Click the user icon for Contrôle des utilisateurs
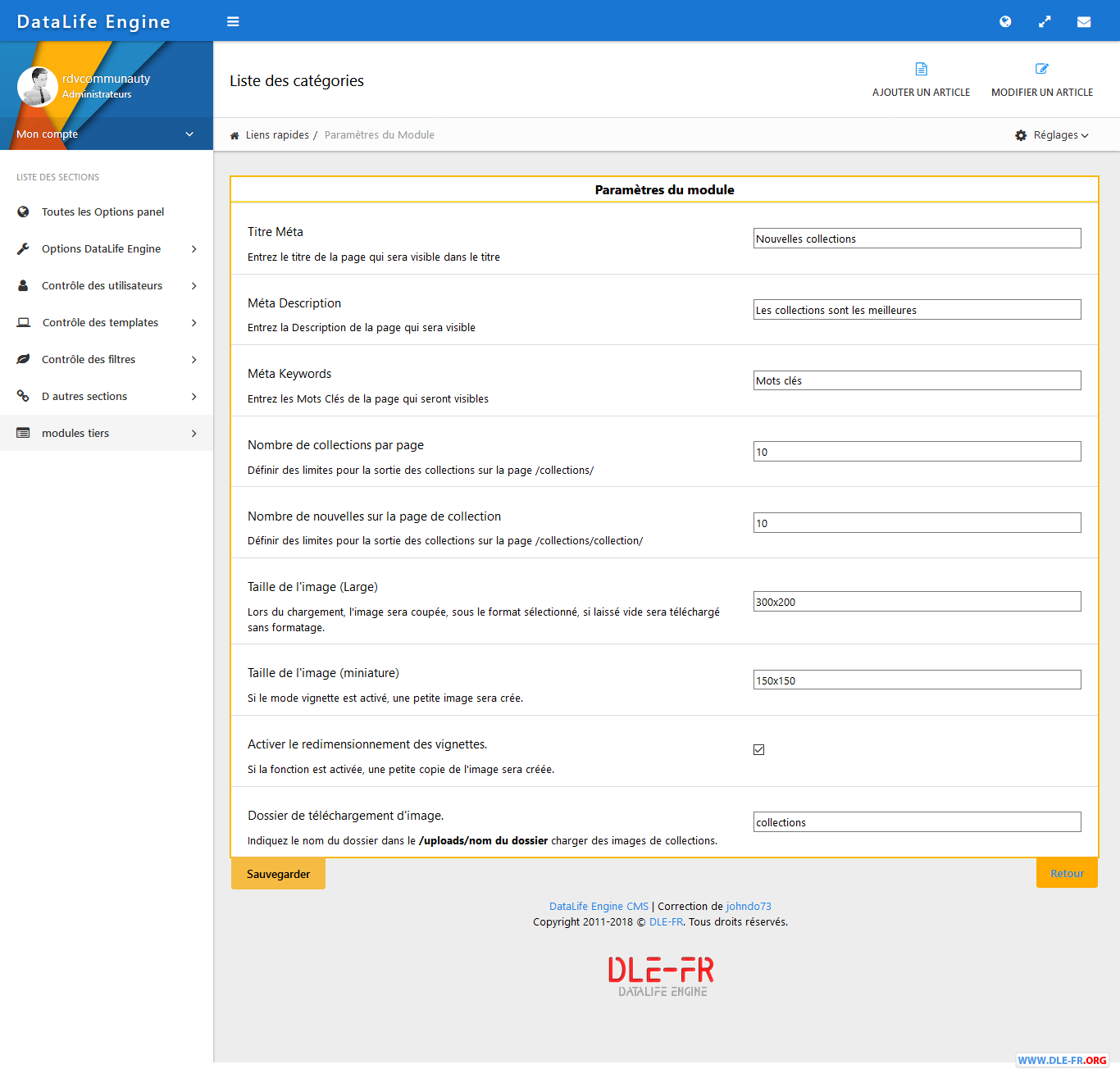 pos(23,285)
